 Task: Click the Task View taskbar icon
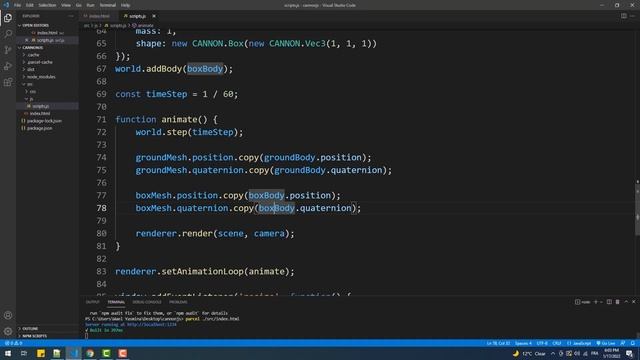[x=24, y=353]
